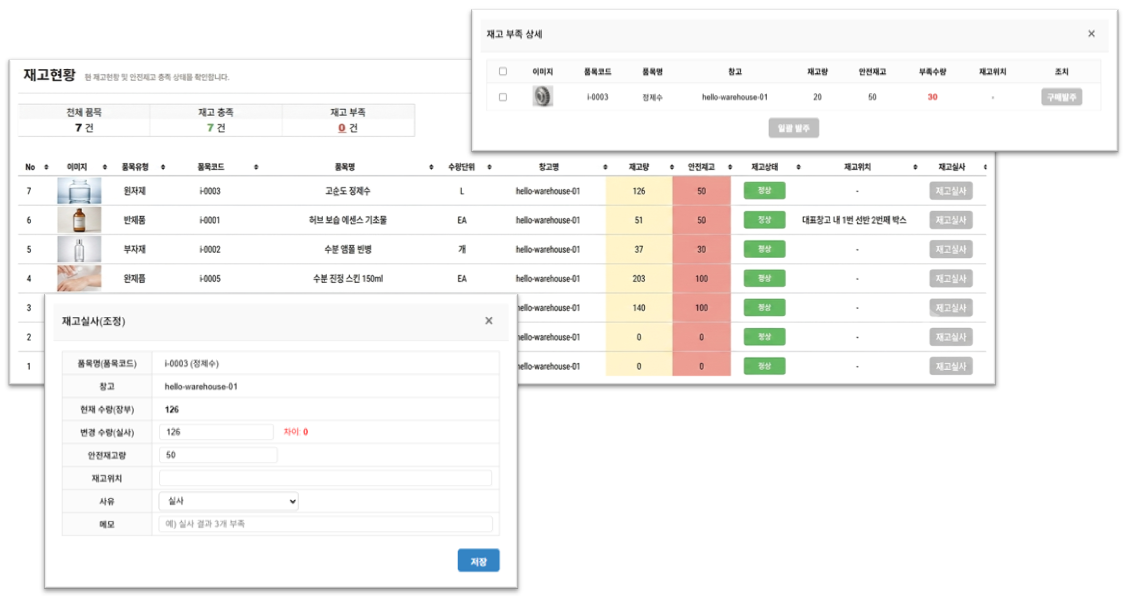Click 재고실사 button for row 7
Screen dimensions: 1125x600
coord(951,191)
